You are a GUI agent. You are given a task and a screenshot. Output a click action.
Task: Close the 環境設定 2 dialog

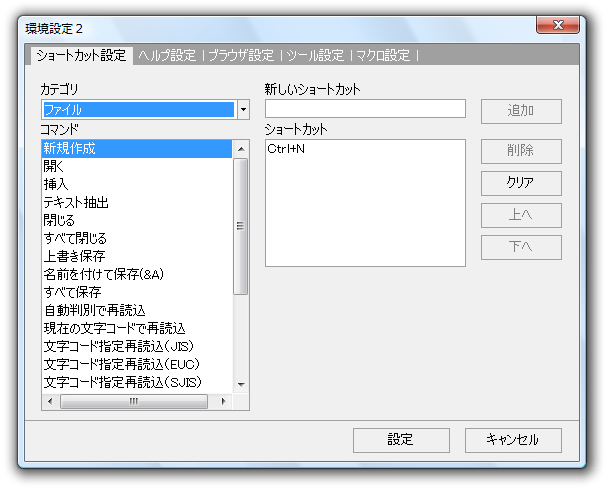click(558, 25)
